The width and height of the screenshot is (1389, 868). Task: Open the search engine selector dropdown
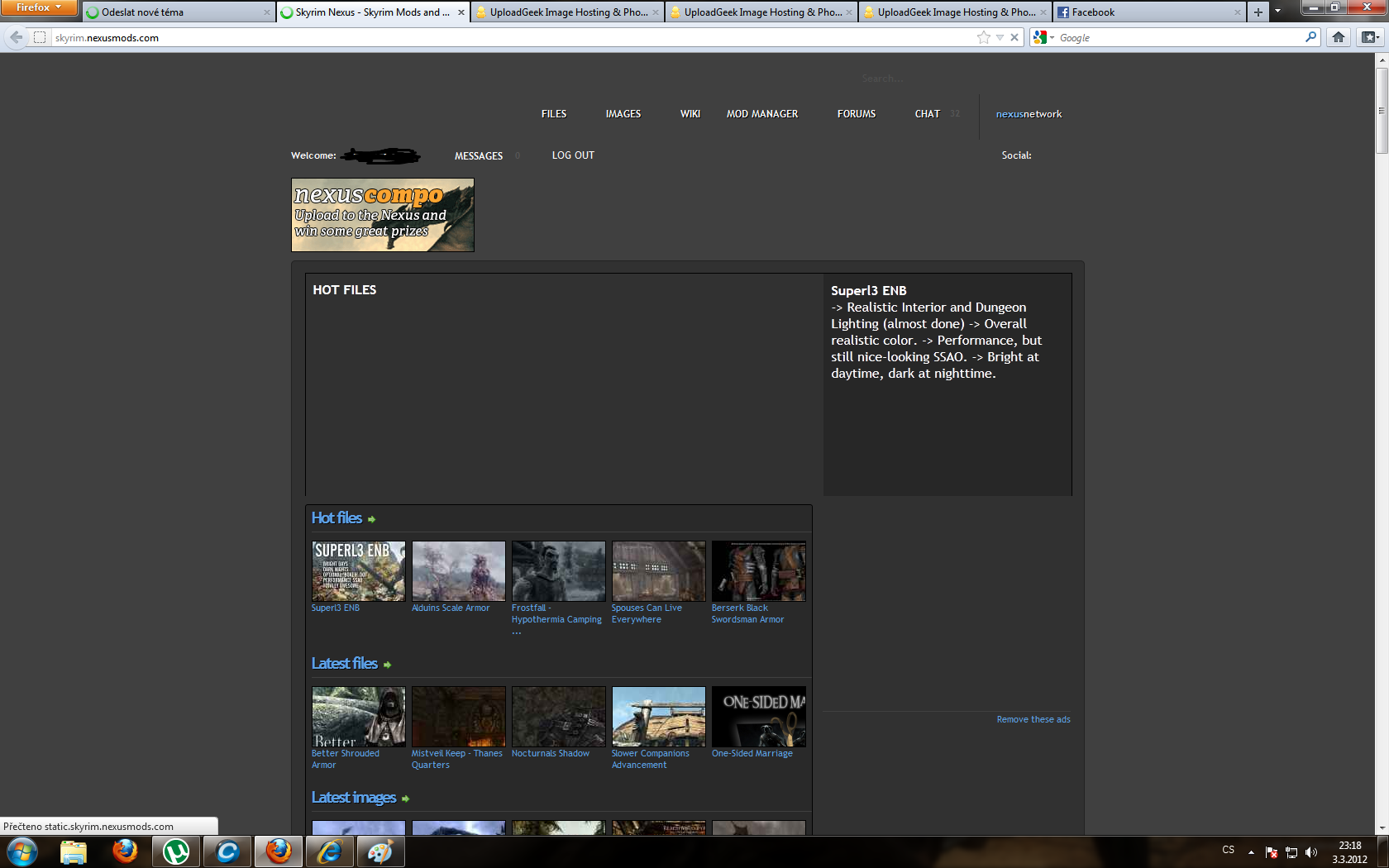click(1043, 37)
